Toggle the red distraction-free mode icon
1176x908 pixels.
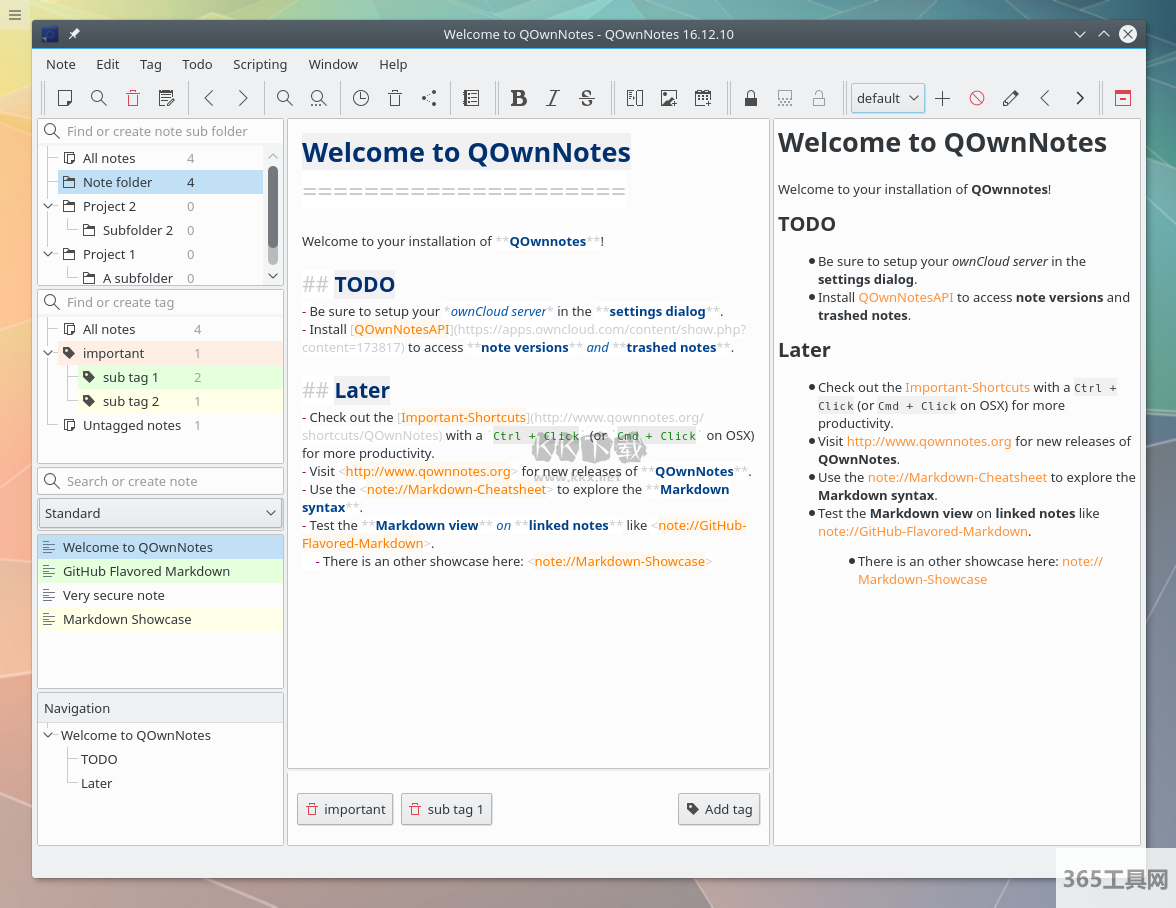pos(1123,98)
